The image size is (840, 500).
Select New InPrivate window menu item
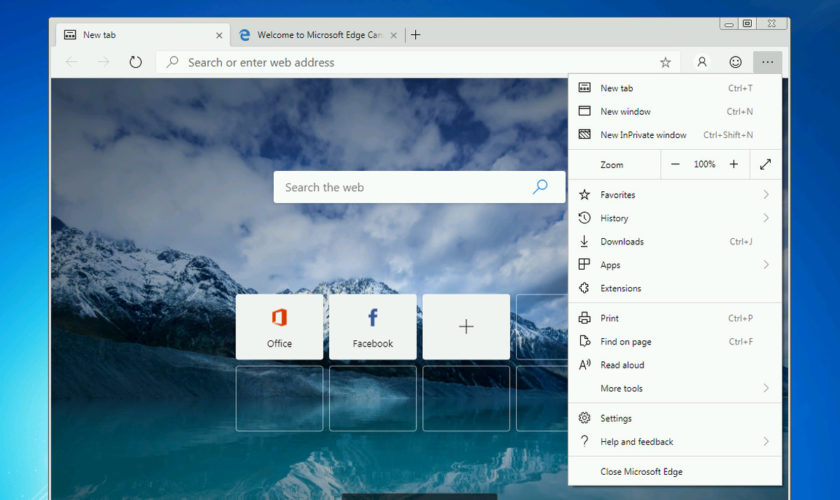[643, 135]
